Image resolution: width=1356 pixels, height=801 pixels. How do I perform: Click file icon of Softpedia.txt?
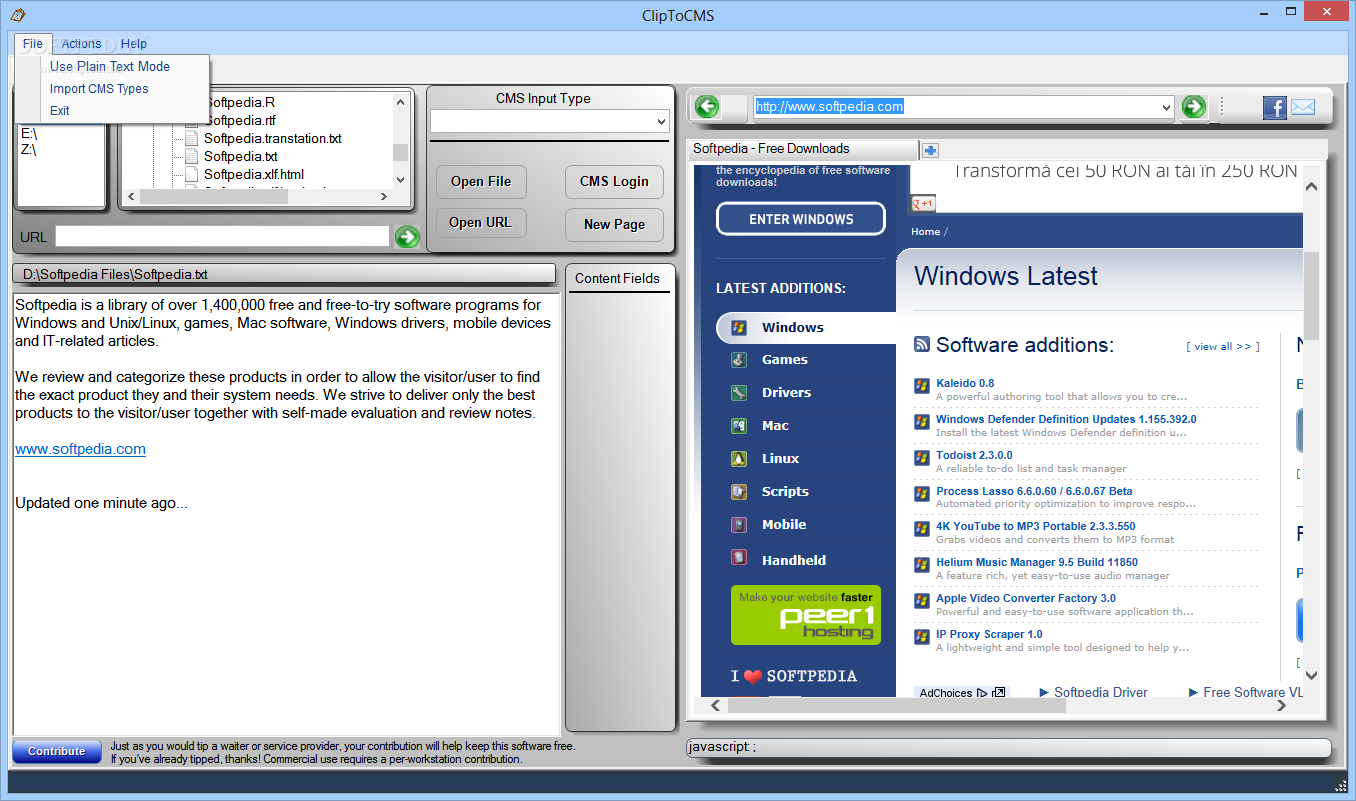(192, 156)
